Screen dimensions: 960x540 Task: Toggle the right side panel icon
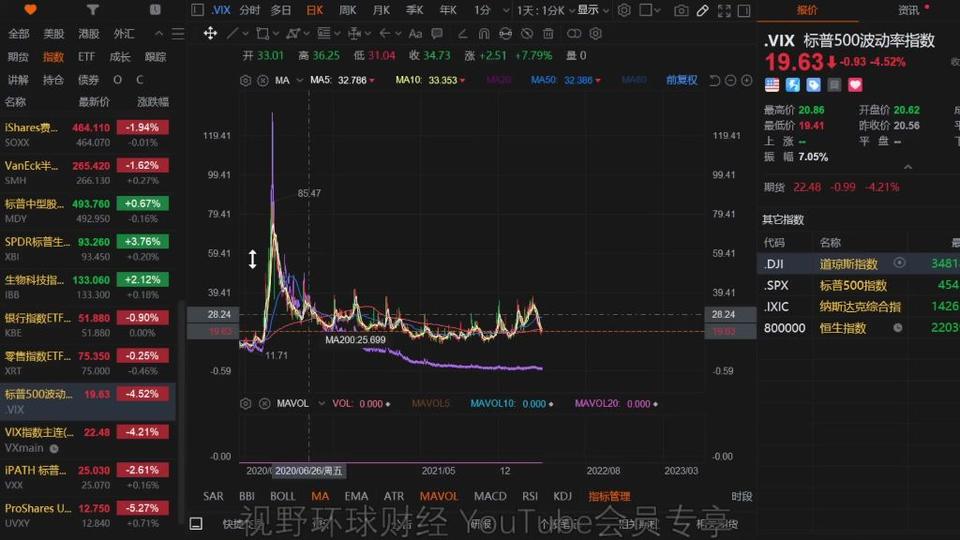[744, 10]
